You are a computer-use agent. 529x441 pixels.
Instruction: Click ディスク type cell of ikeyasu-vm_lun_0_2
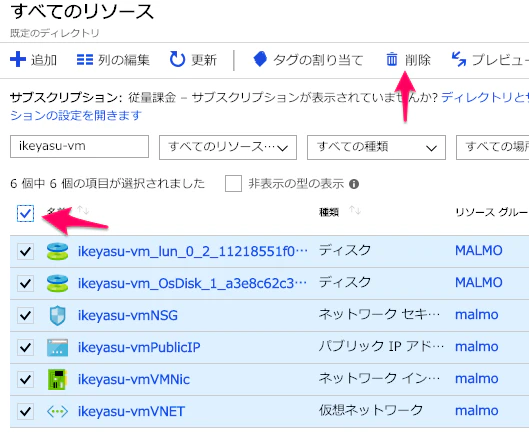tap(345, 250)
